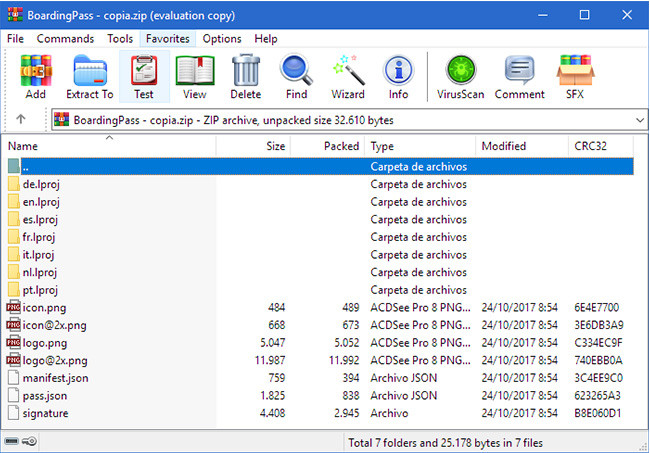
Task: Select the manifest.json file
Action: point(55,378)
